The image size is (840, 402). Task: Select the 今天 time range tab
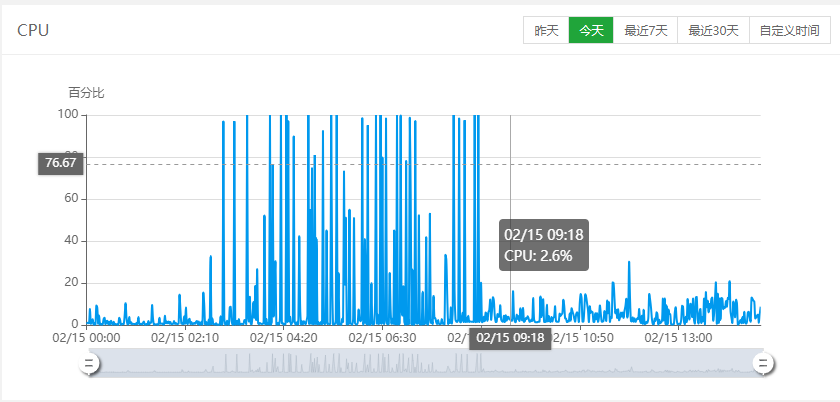[591, 31]
